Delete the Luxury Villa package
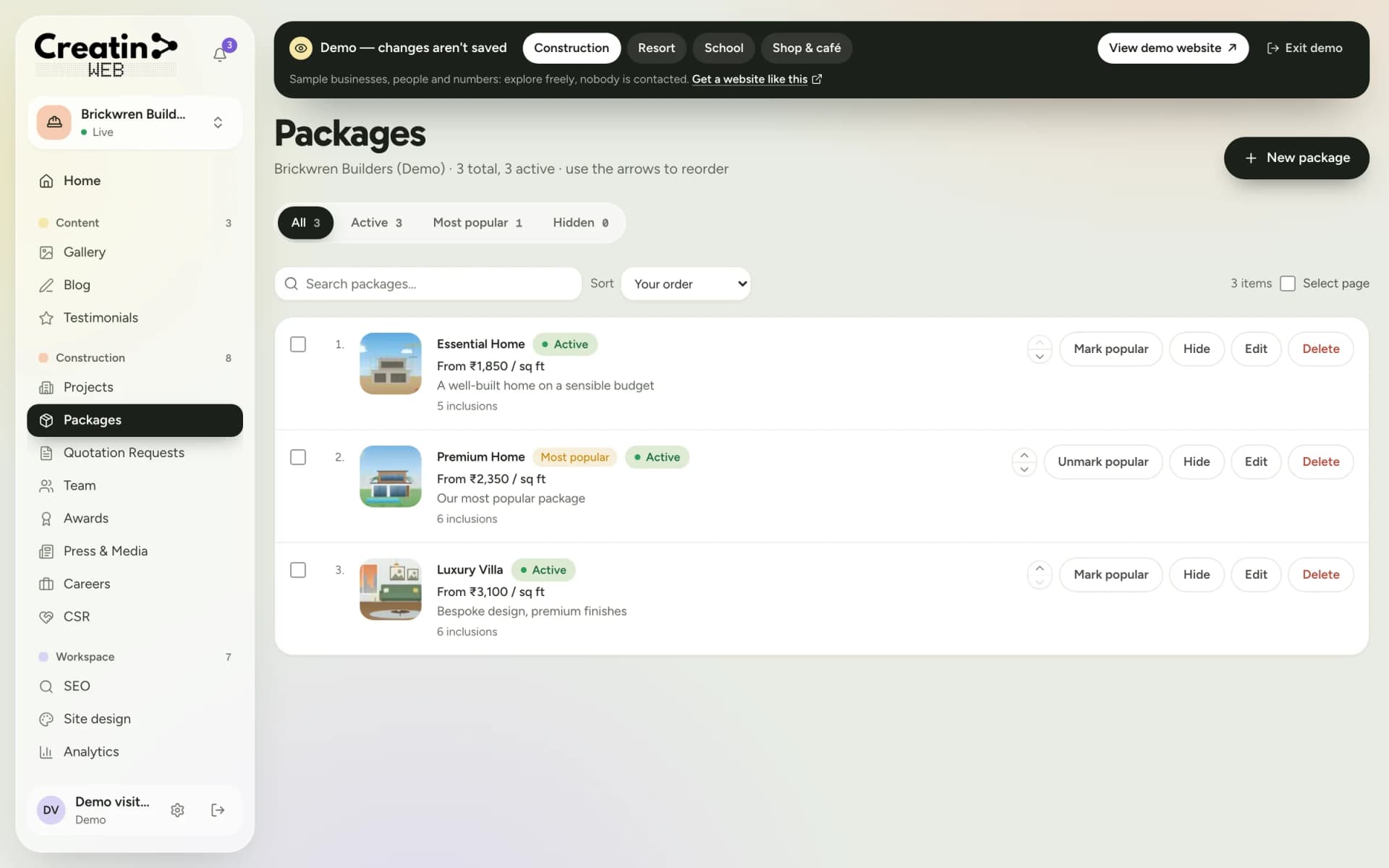Image resolution: width=1389 pixels, height=868 pixels. click(x=1320, y=574)
